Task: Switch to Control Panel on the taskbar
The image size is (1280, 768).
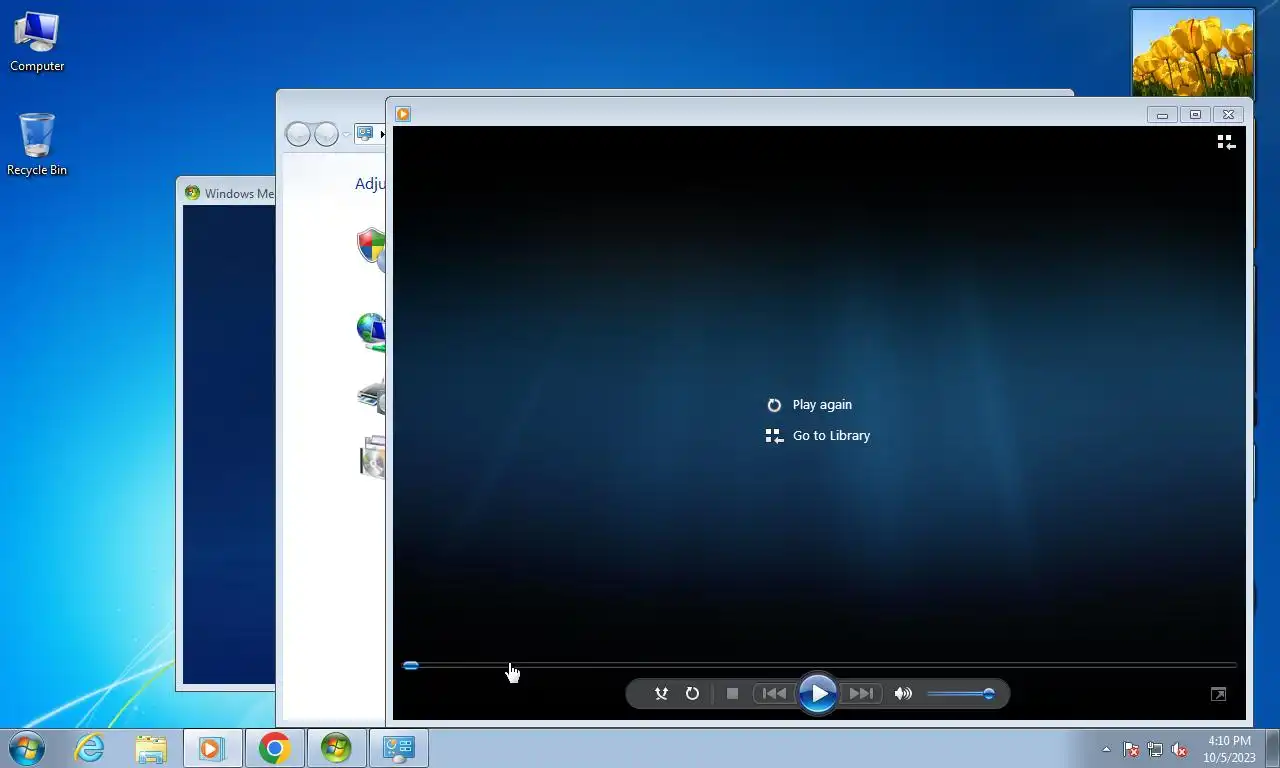Action: [399, 748]
